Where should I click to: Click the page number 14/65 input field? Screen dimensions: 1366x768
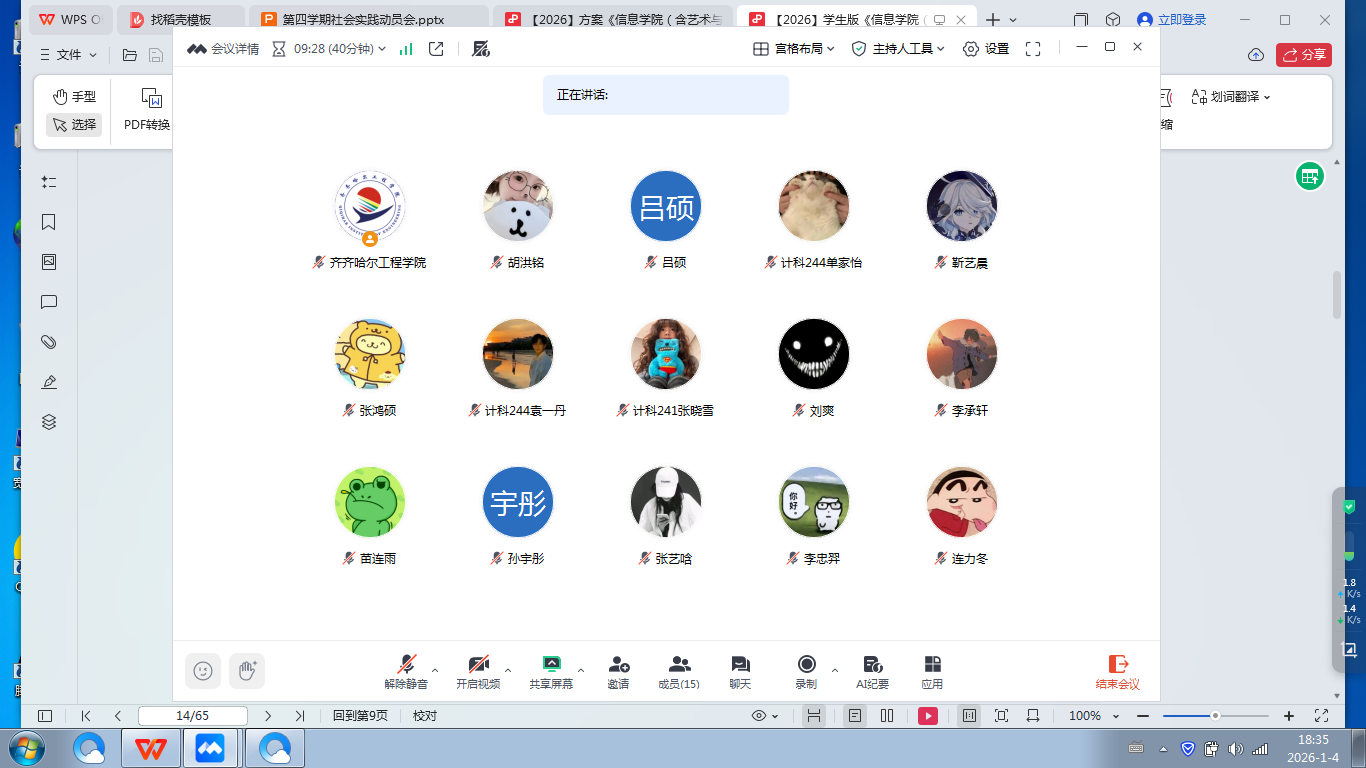[192, 716]
